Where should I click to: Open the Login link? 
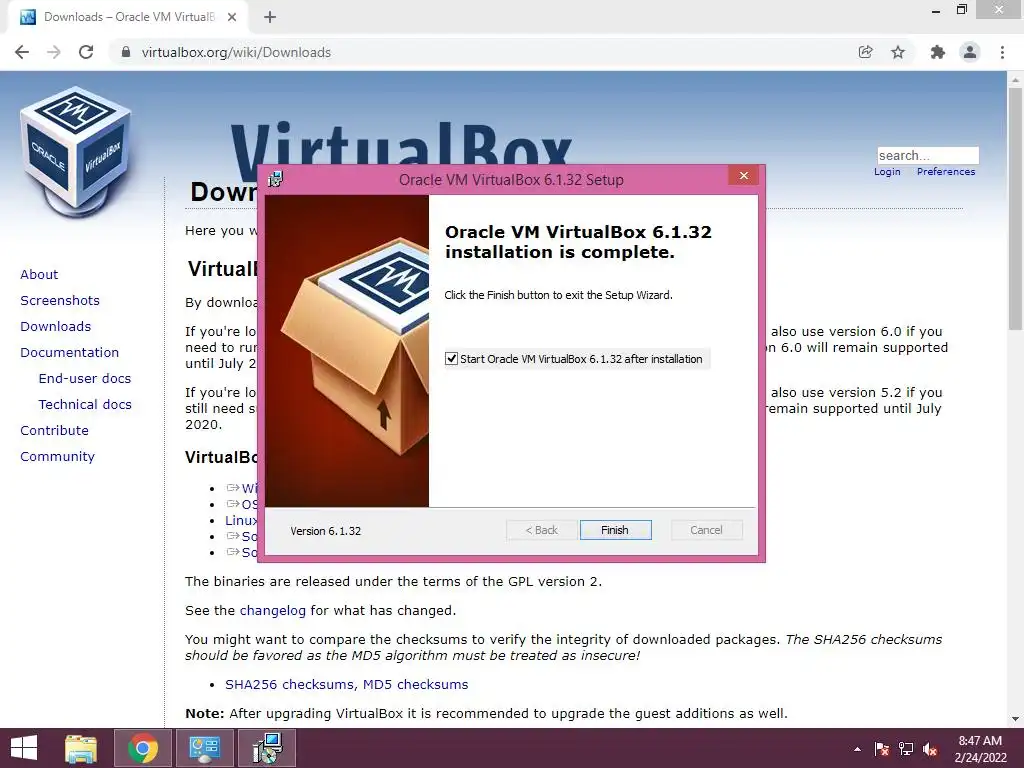[887, 172]
